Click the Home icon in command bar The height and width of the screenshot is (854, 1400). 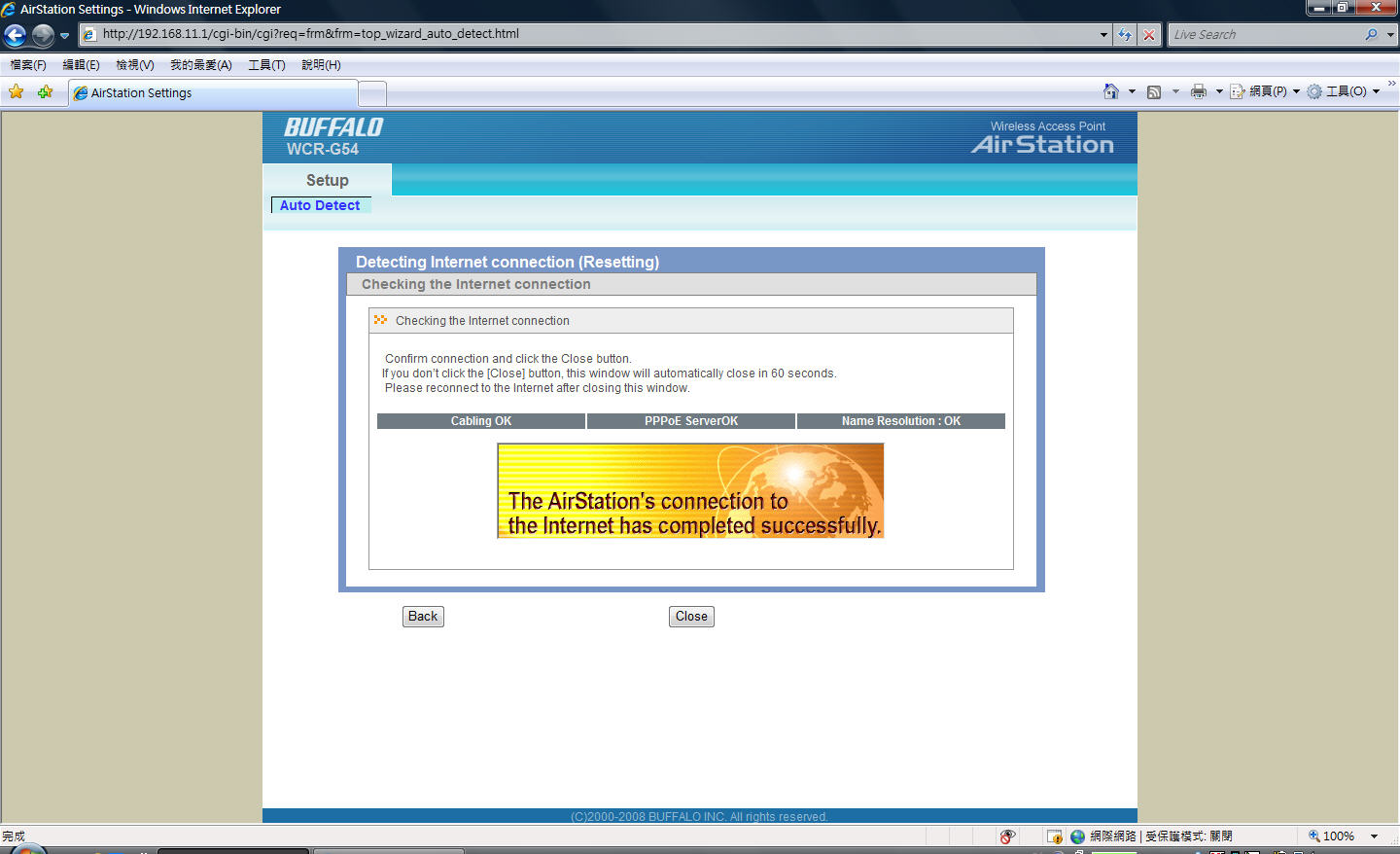1111,91
